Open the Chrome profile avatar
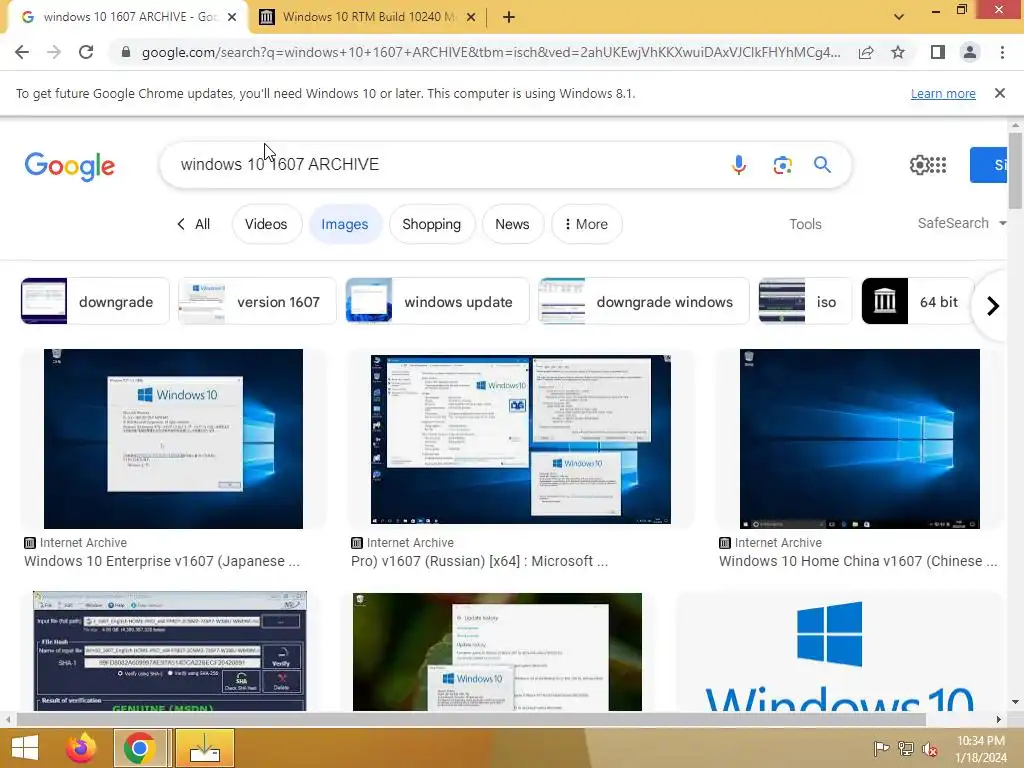 click(970, 52)
